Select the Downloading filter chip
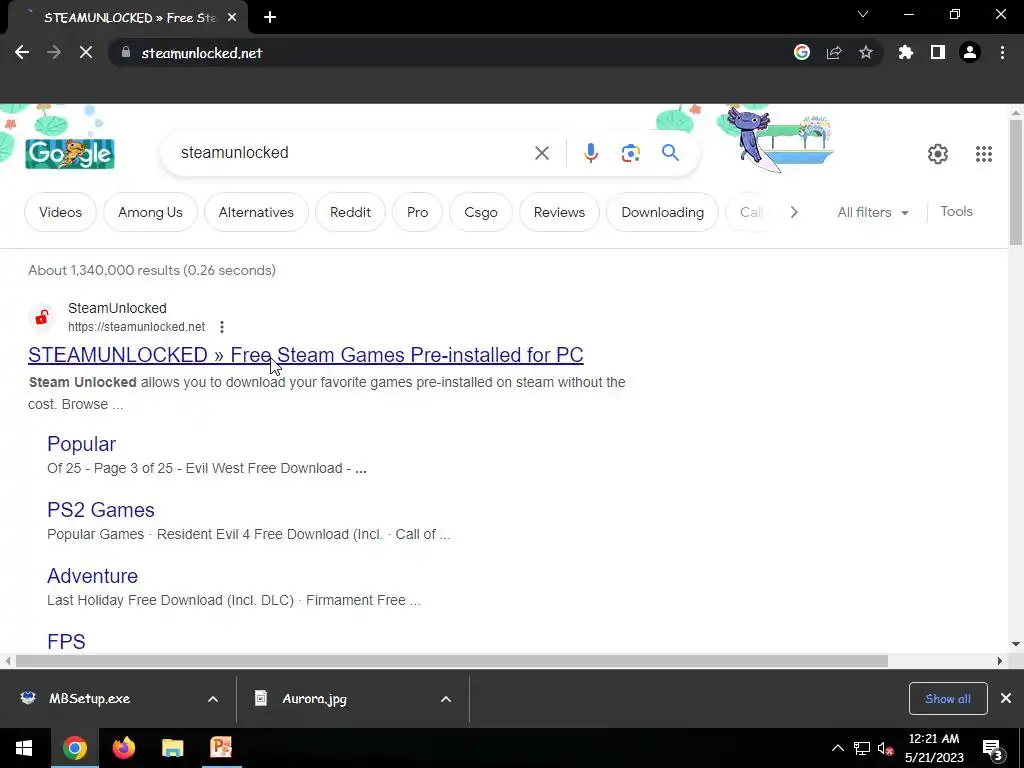 coord(662,212)
